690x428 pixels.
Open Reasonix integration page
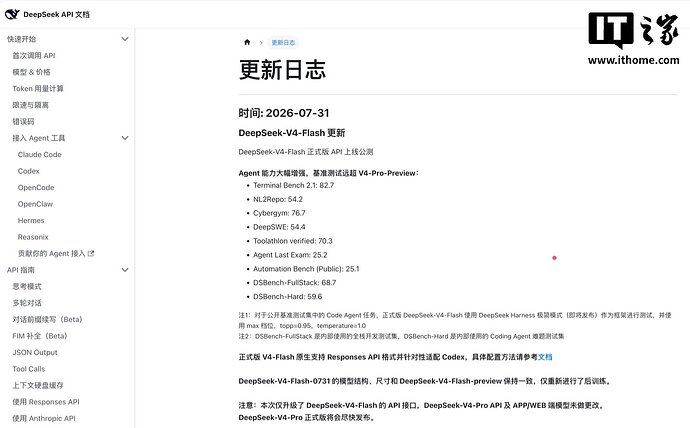coord(33,237)
